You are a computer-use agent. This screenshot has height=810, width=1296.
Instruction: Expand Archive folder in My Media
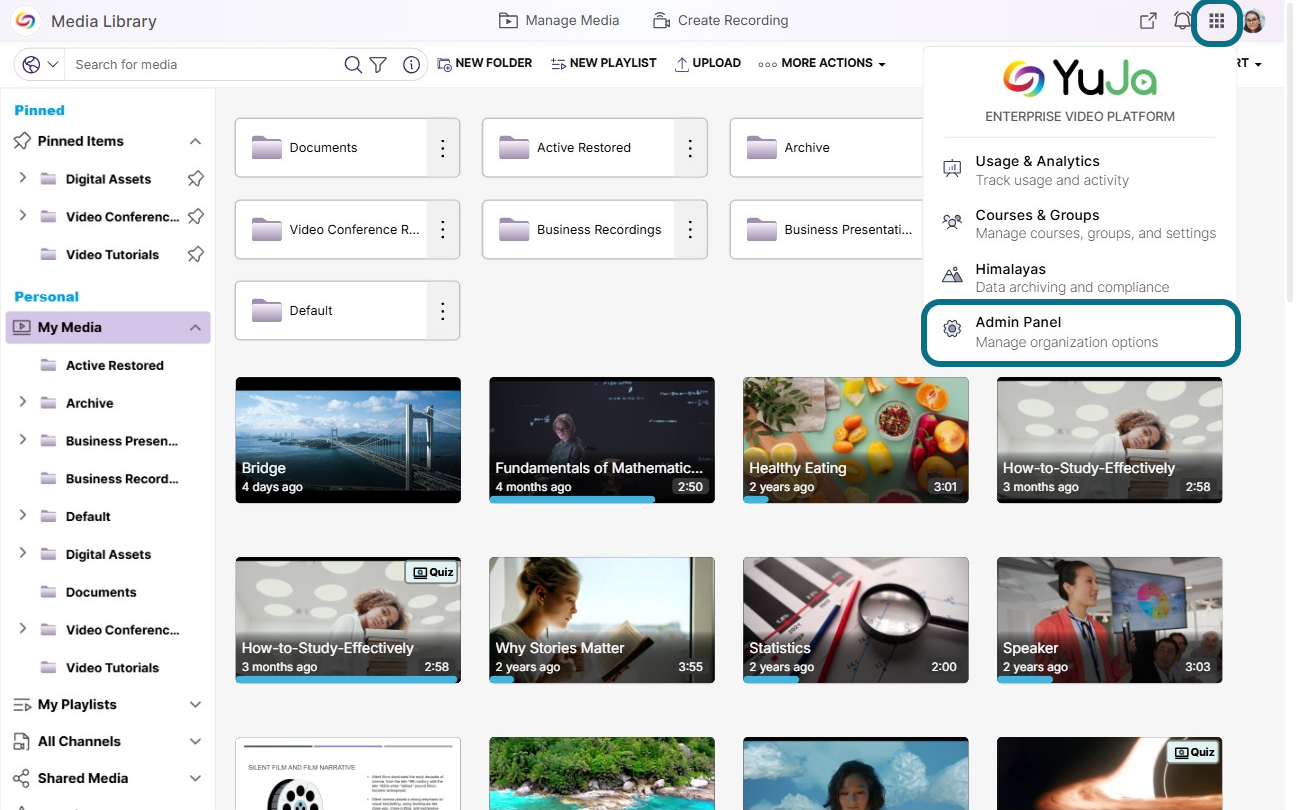23,402
